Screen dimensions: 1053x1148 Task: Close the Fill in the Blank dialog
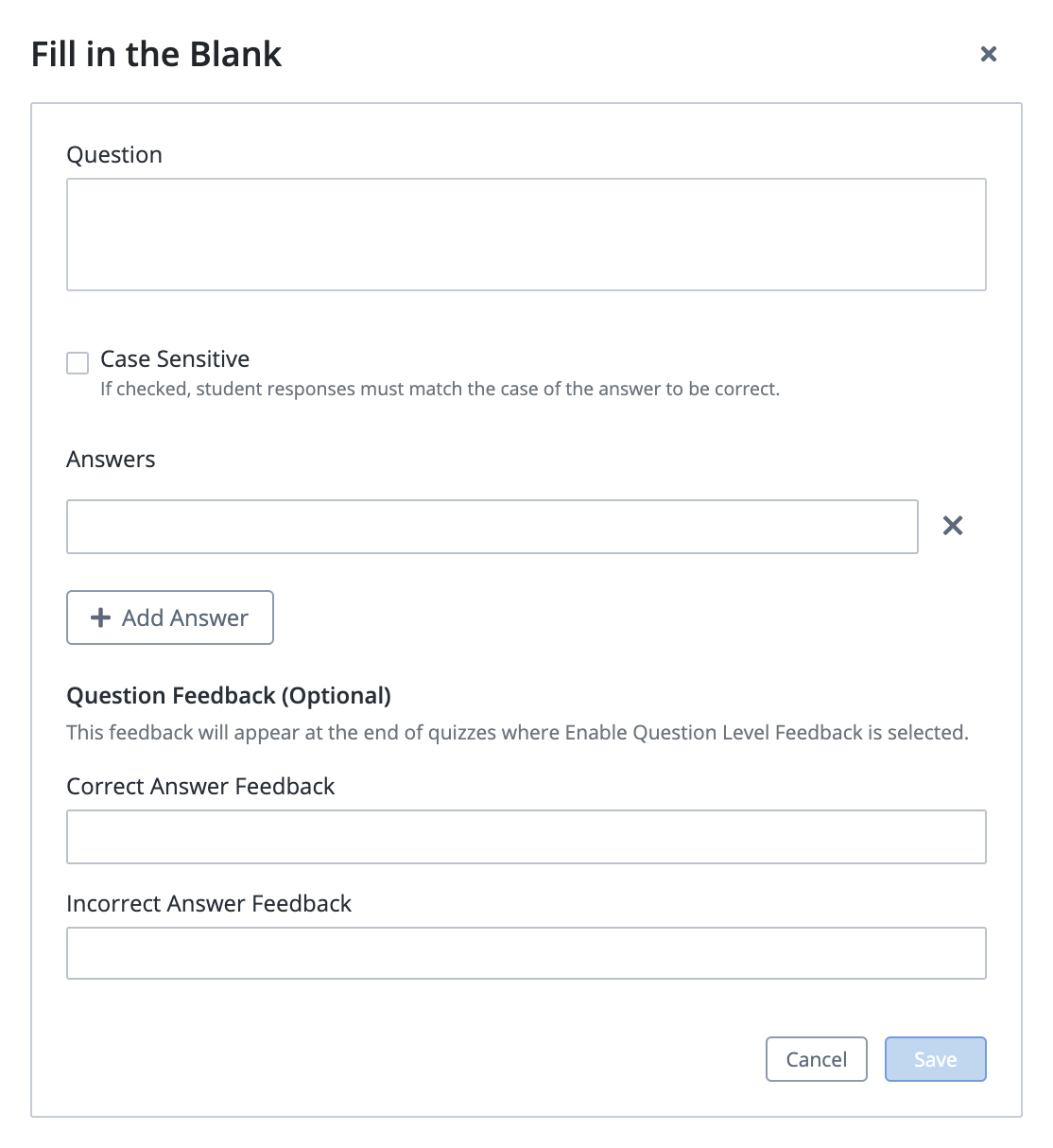[x=989, y=54]
